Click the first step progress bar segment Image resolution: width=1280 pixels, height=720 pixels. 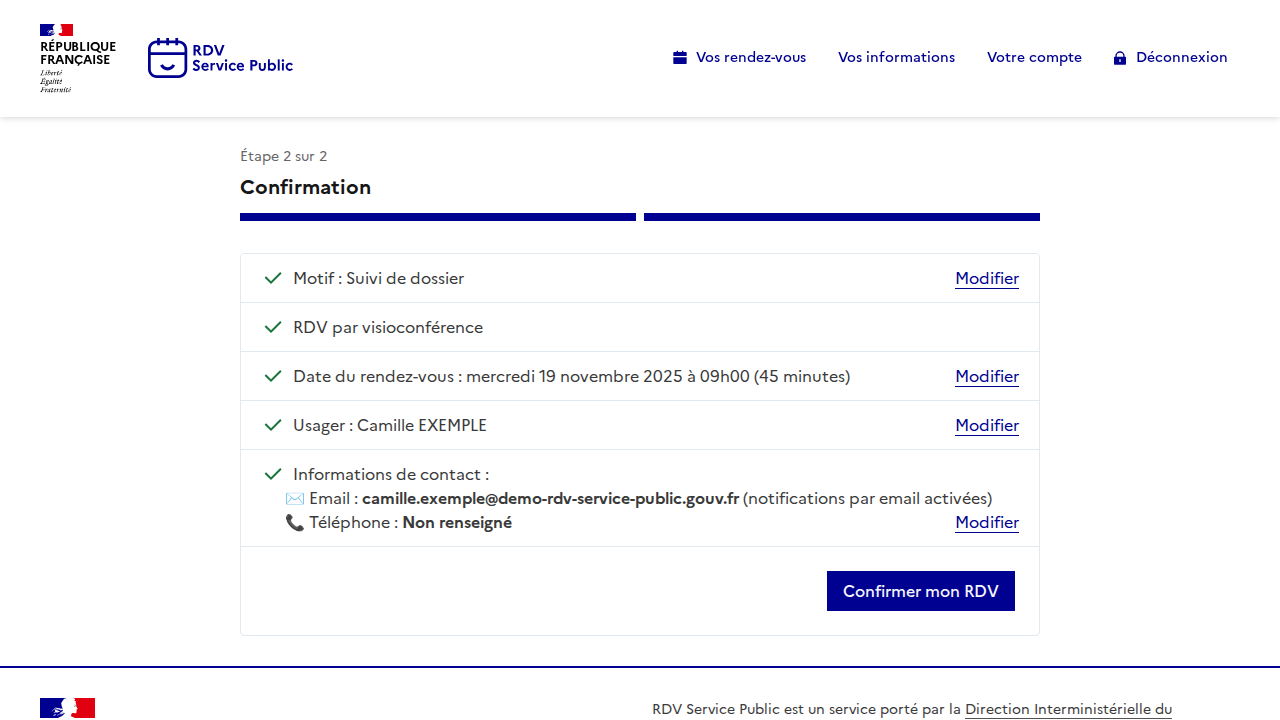[x=438, y=217]
